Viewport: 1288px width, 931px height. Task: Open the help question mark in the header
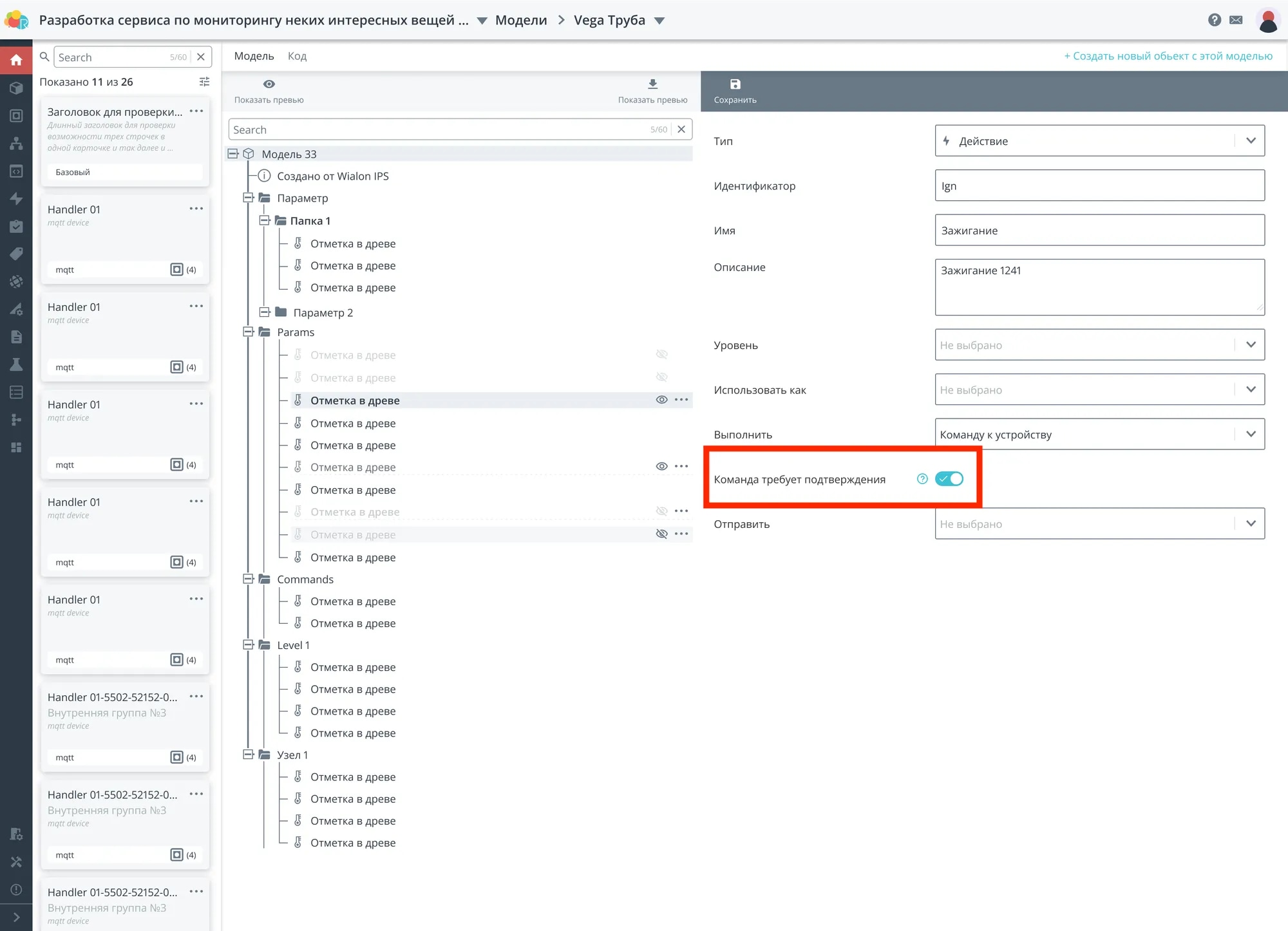coord(1214,20)
